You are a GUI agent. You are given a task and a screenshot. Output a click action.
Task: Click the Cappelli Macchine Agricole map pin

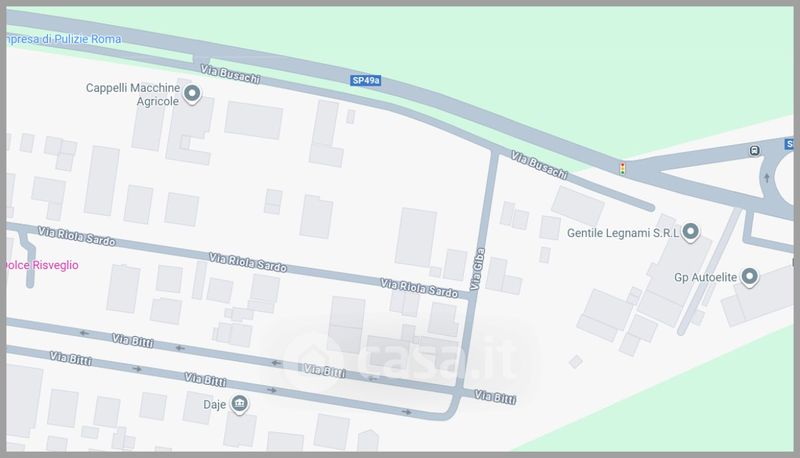[x=192, y=94]
